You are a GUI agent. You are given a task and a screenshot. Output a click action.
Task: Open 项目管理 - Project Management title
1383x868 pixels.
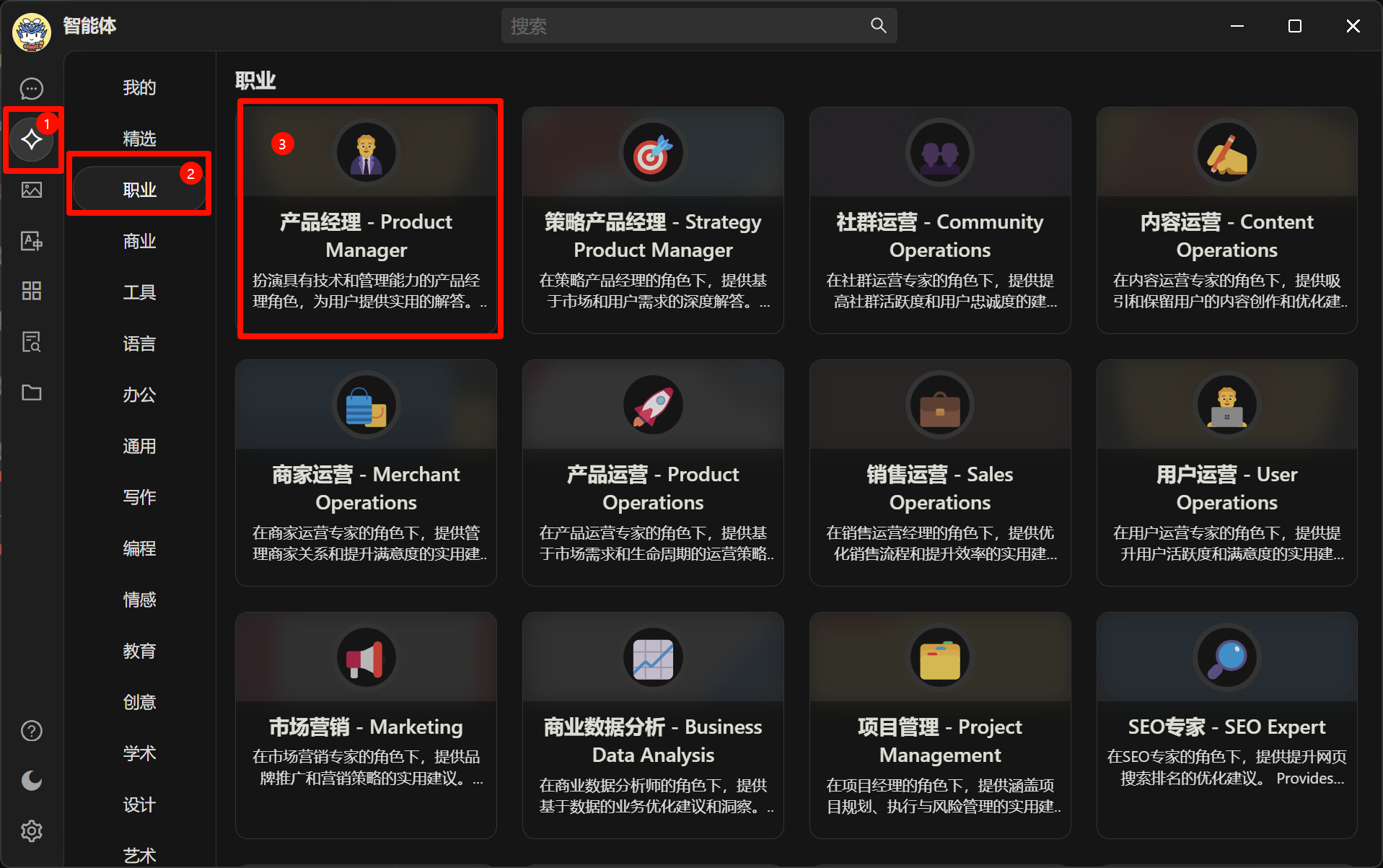coord(940,740)
